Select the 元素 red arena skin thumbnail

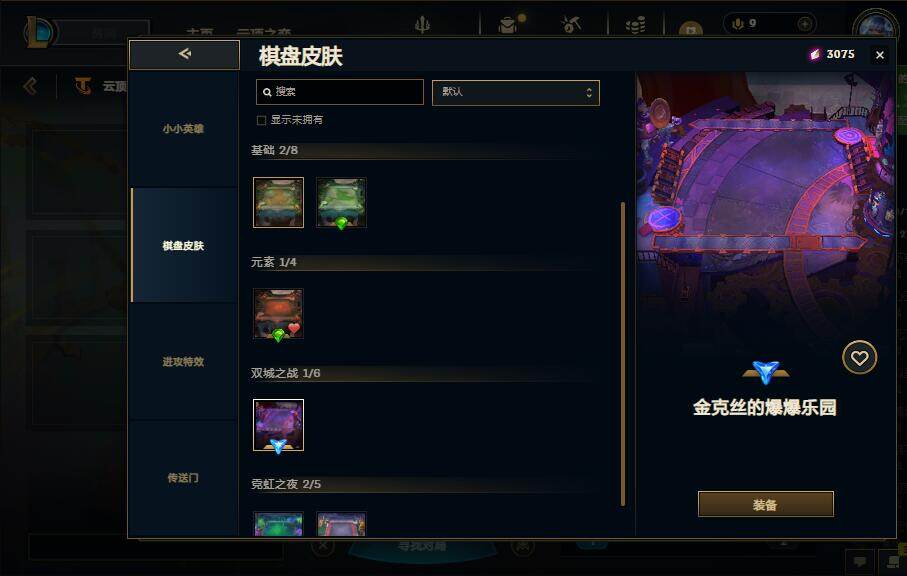click(278, 314)
